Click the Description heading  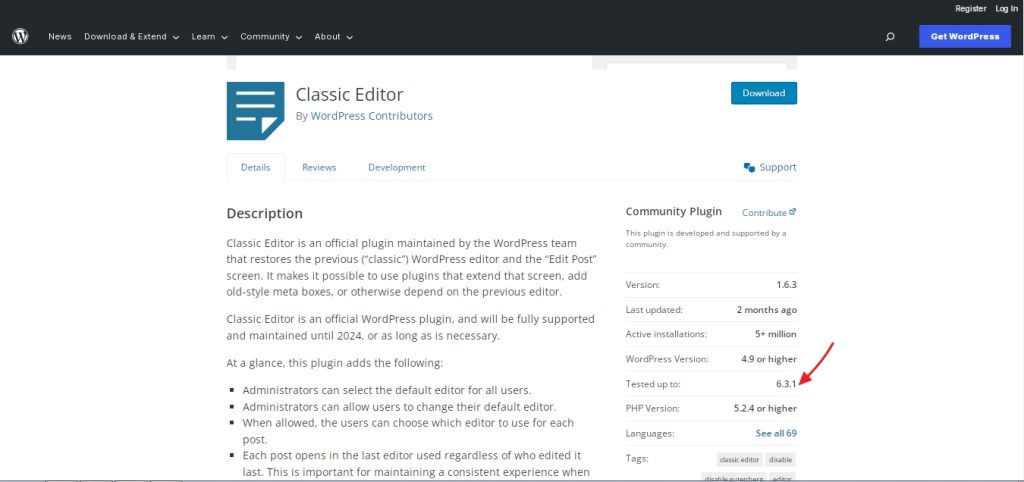point(264,214)
